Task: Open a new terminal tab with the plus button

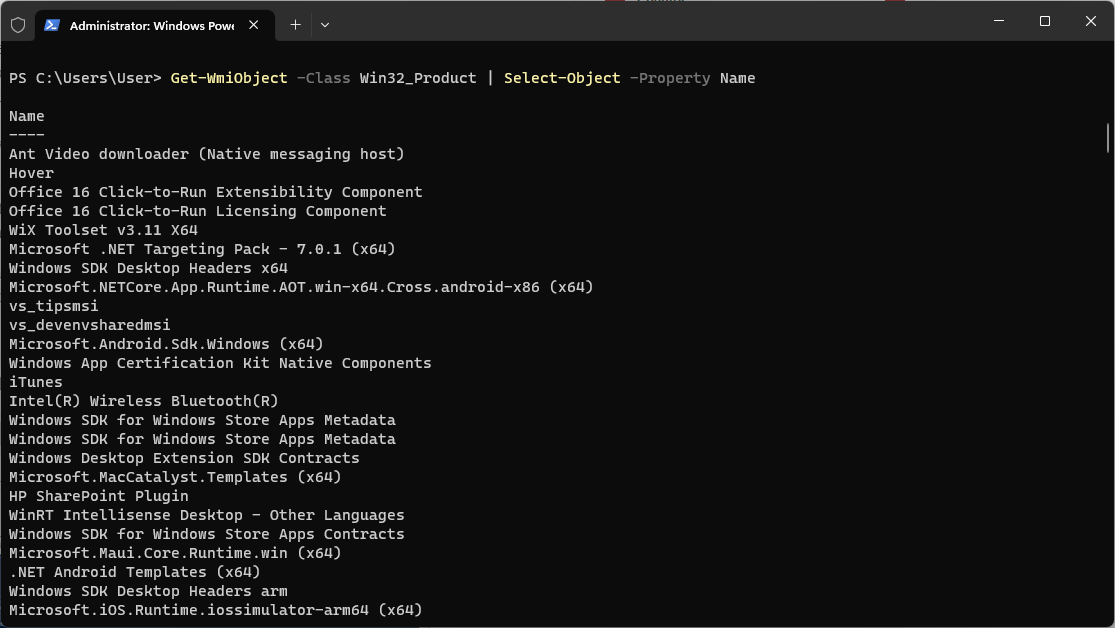Action: [x=295, y=25]
